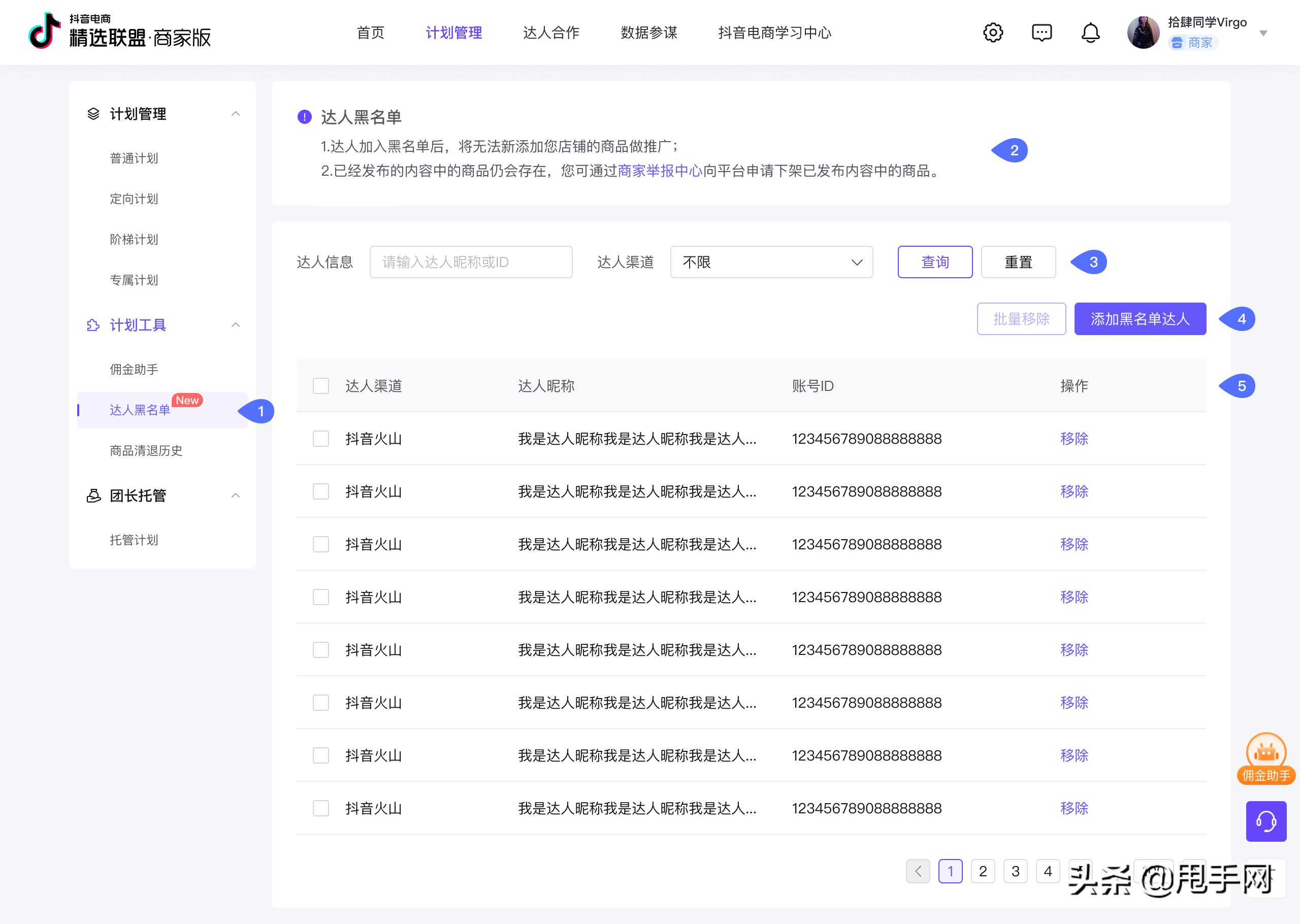This screenshot has height=924, width=1300.
Task: Click the 计划管理 layers icon in sidebar
Action: pyautogui.click(x=93, y=114)
